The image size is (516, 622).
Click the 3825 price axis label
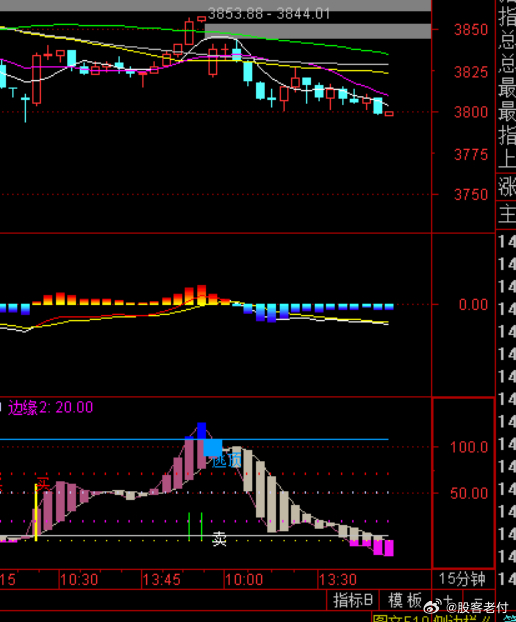pyautogui.click(x=471, y=72)
